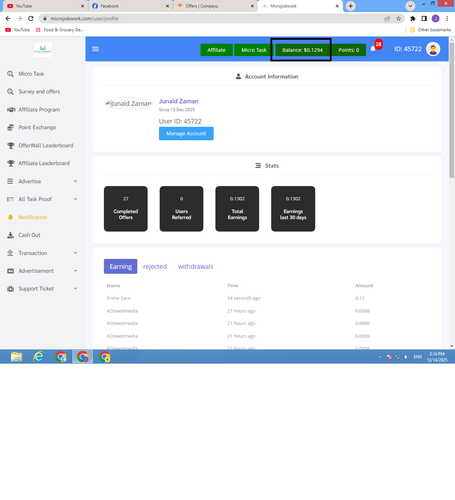Click the Affiliate Leaderboard trophy icon
The width and height of the screenshot is (455, 500).
pos(11,163)
